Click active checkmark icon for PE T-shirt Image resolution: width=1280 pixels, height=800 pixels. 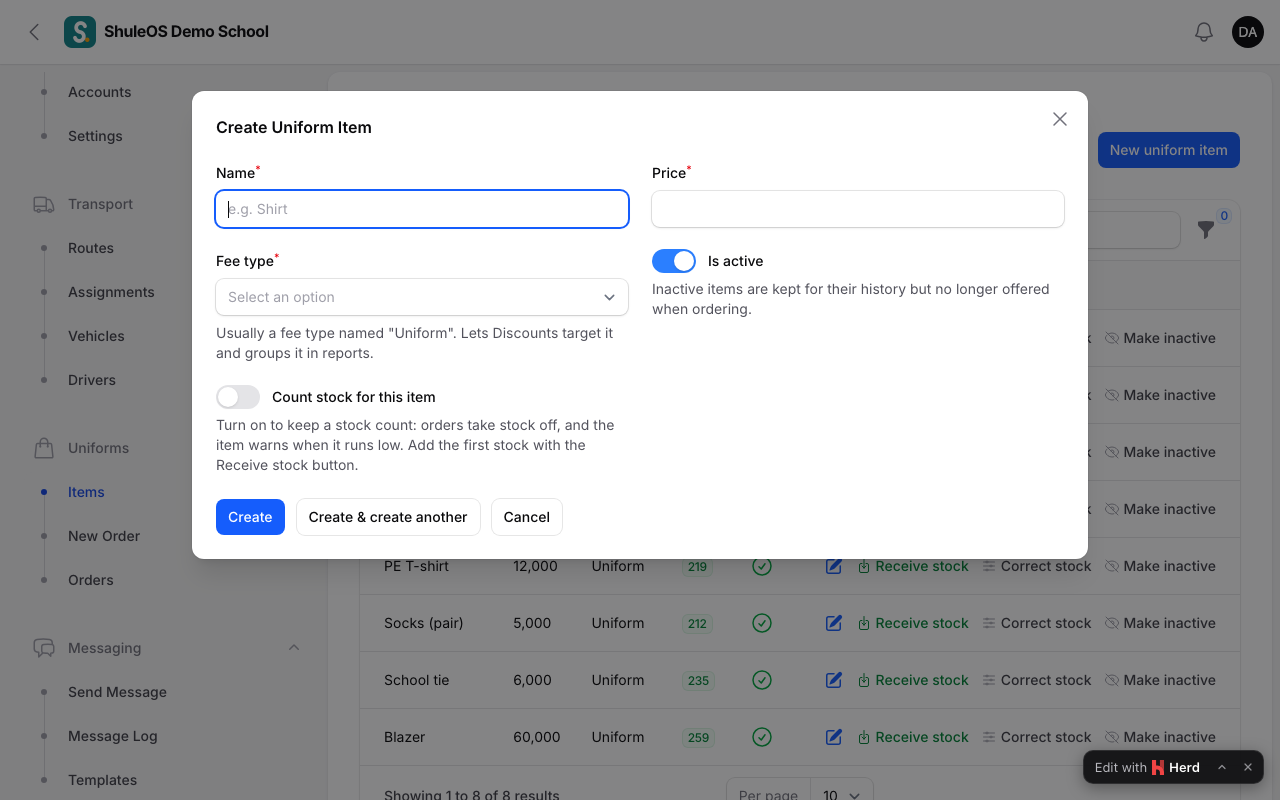coord(762,566)
